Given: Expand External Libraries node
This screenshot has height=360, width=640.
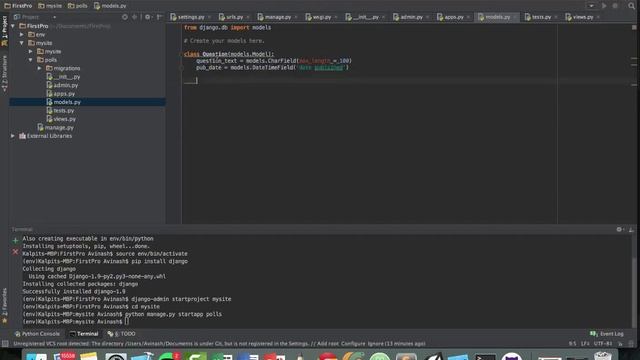Looking at the screenshot, I should coord(13,136).
